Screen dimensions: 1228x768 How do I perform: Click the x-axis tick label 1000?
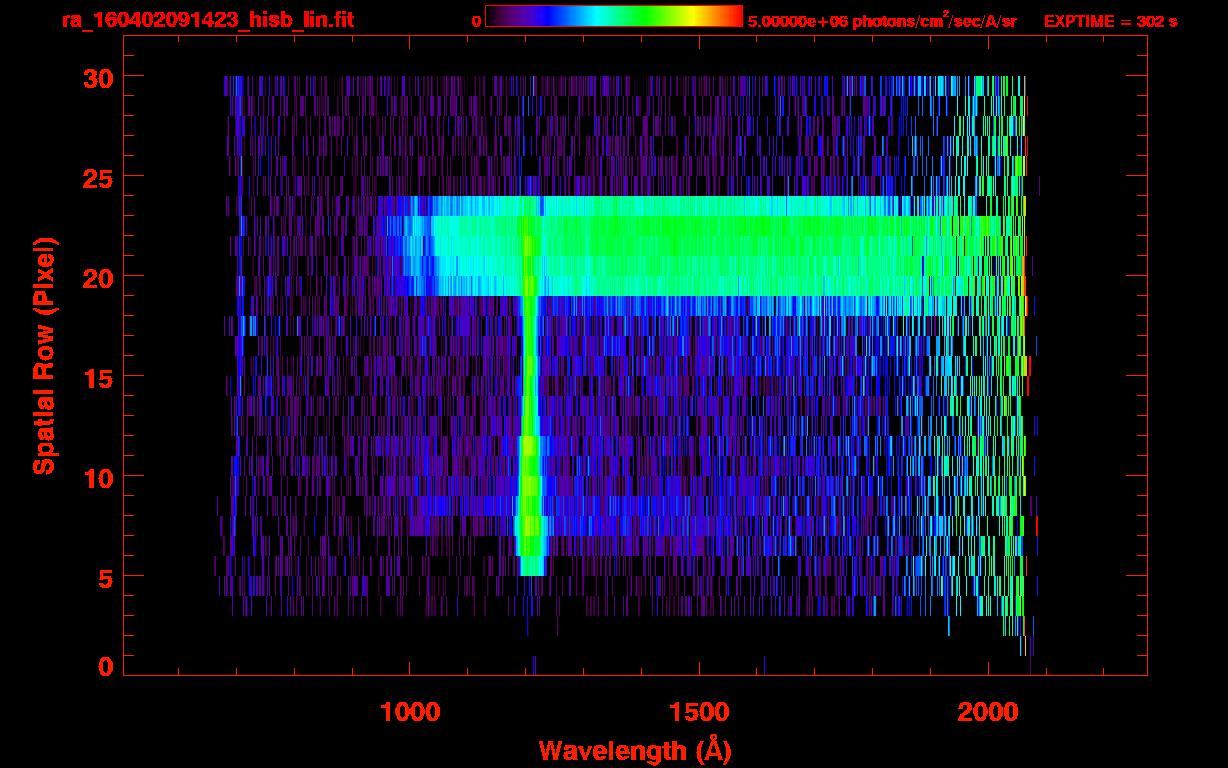(410, 713)
